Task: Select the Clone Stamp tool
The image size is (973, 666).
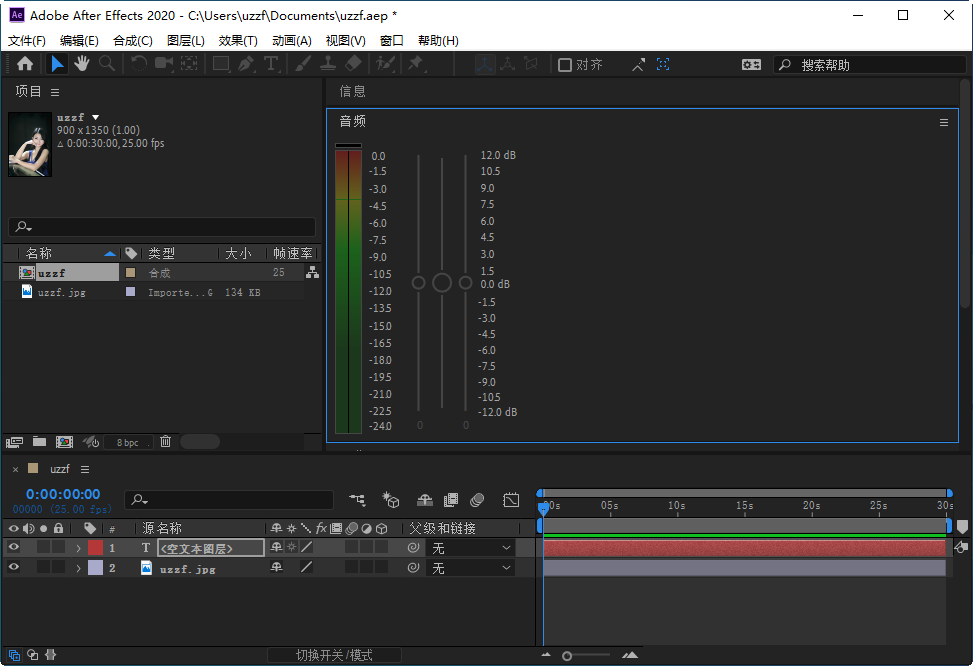Action: [329, 63]
